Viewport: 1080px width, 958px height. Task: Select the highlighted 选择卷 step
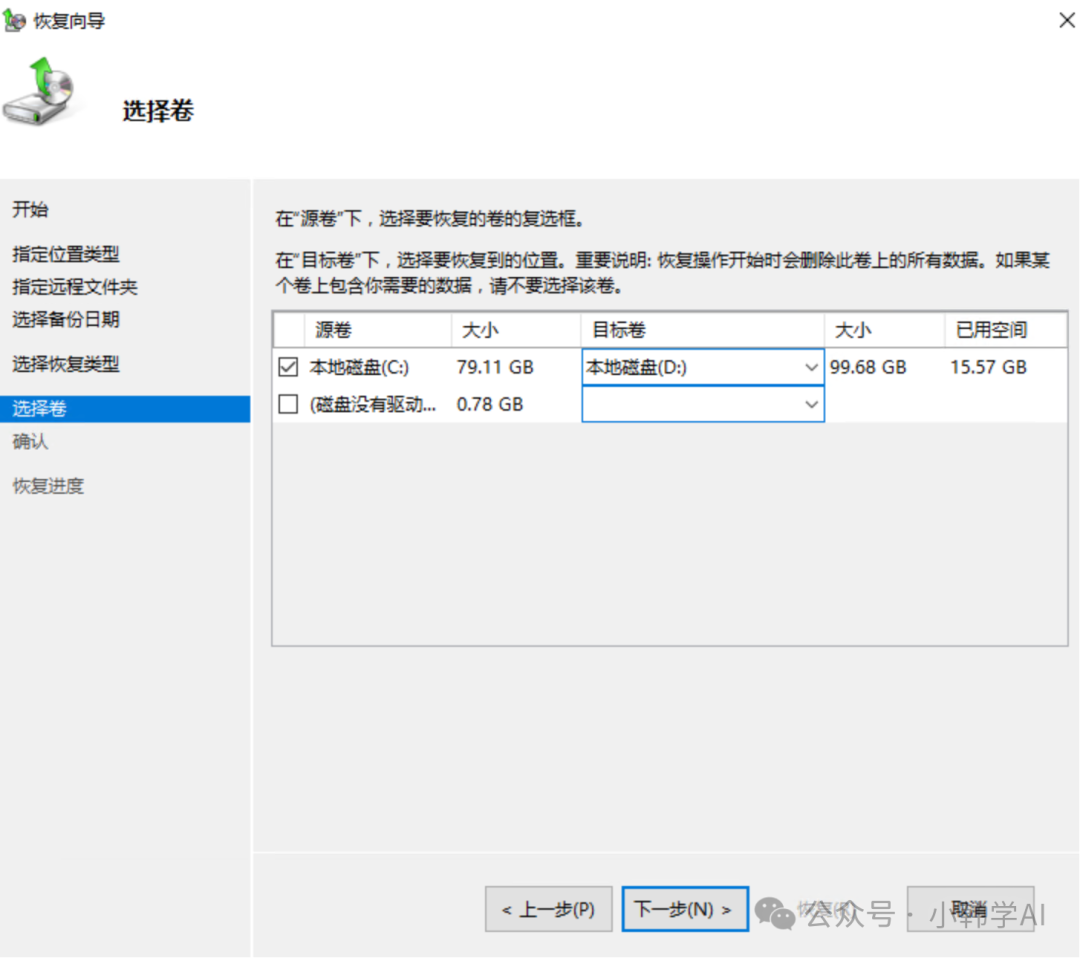click(x=39, y=409)
